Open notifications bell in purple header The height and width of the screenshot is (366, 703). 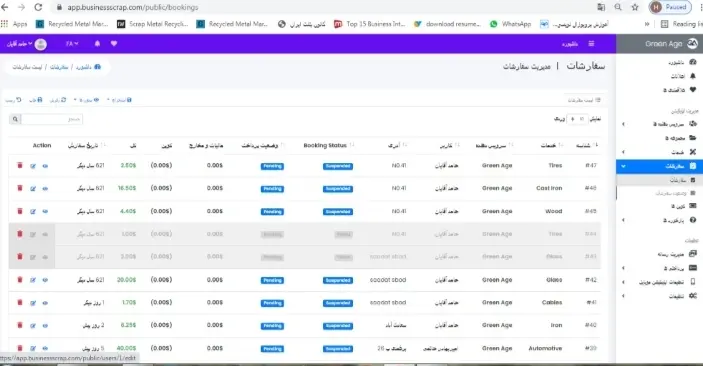[97, 44]
